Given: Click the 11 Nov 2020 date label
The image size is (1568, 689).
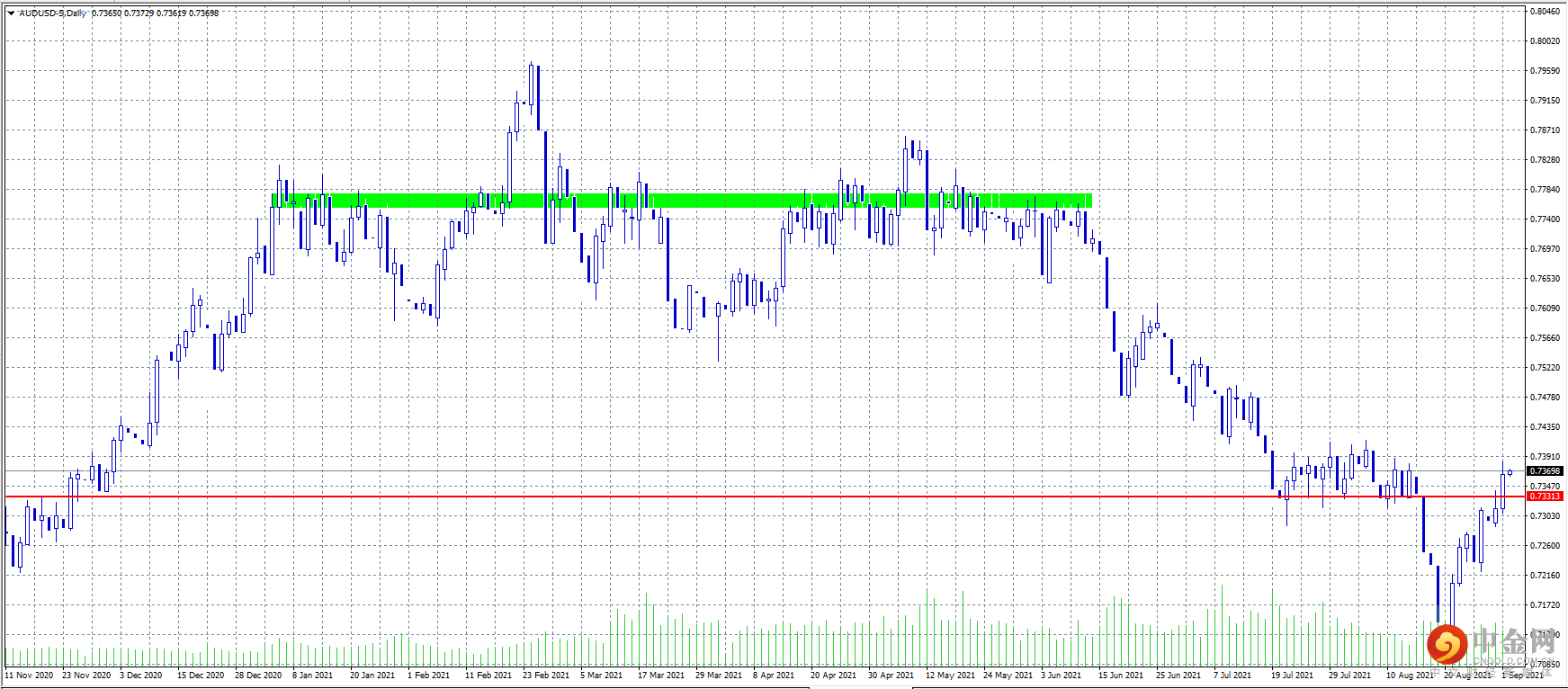Looking at the screenshot, I should click(29, 676).
